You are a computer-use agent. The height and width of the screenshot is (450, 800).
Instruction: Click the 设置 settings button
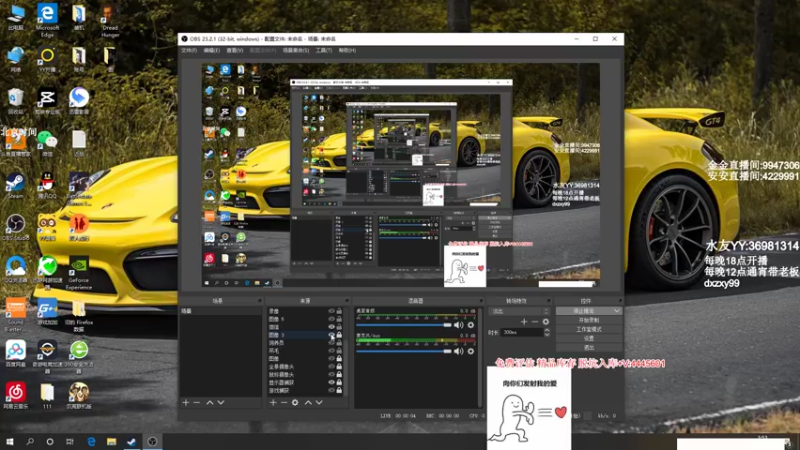(x=588, y=338)
